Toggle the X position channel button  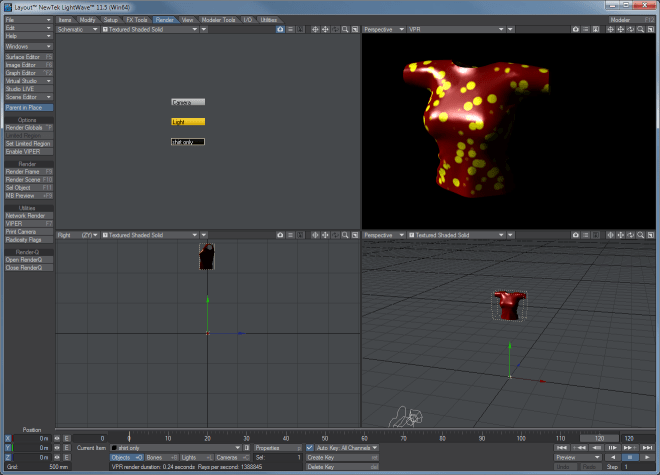[x=8, y=438]
